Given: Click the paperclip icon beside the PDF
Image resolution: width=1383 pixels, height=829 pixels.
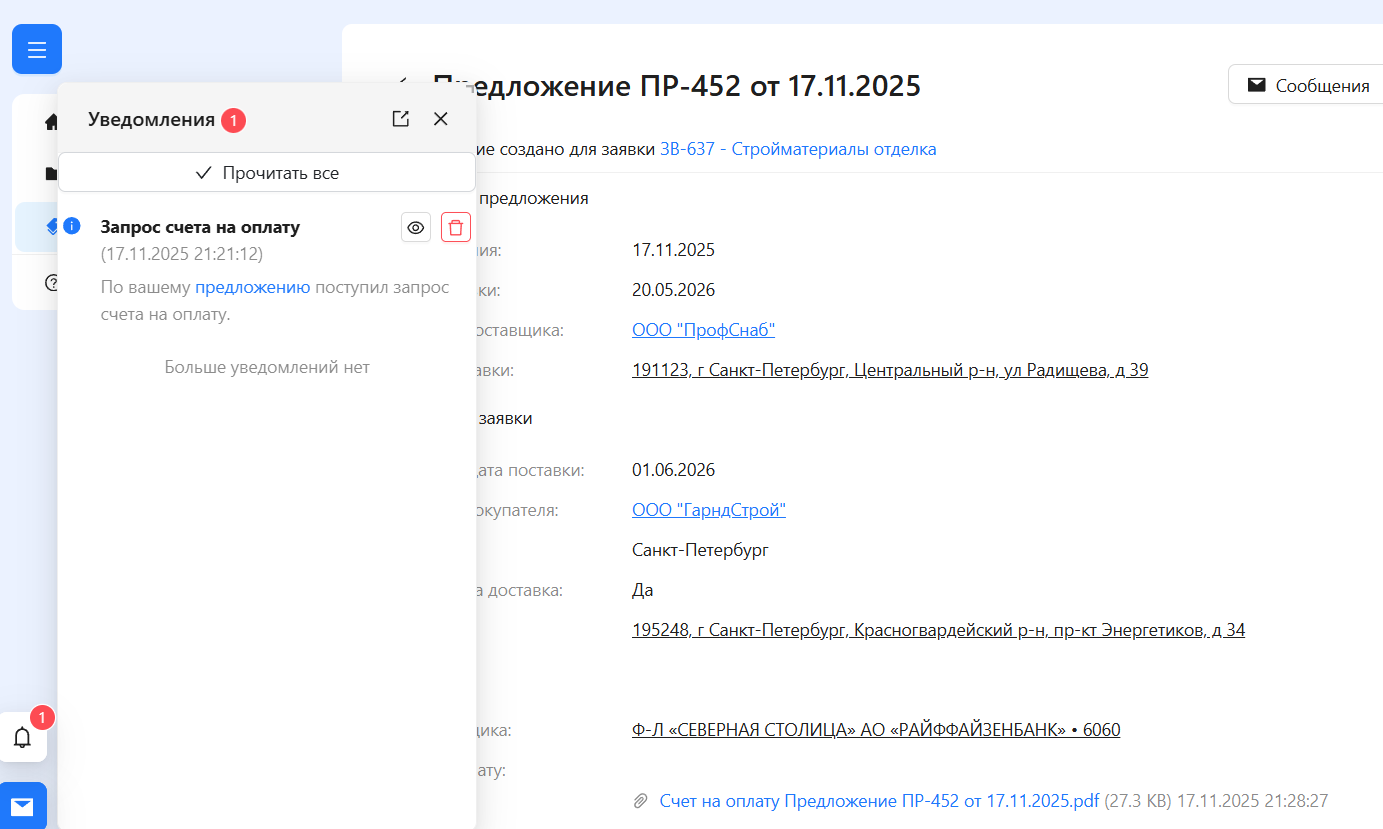Looking at the screenshot, I should [x=641, y=801].
